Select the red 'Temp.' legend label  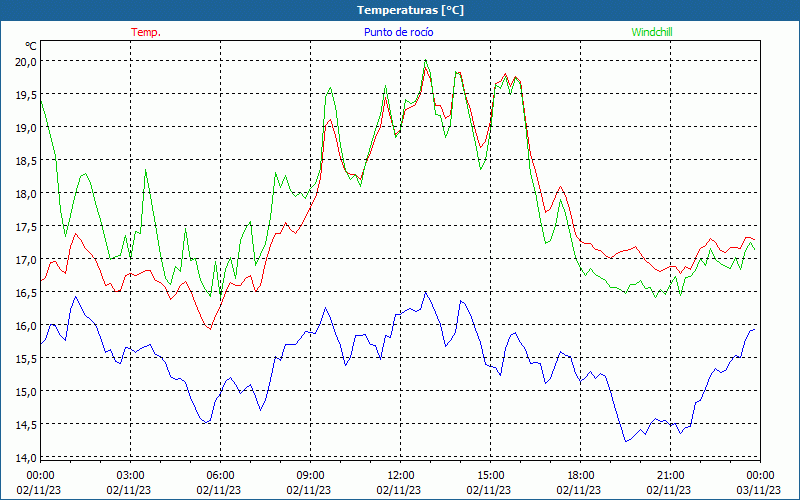point(146,32)
